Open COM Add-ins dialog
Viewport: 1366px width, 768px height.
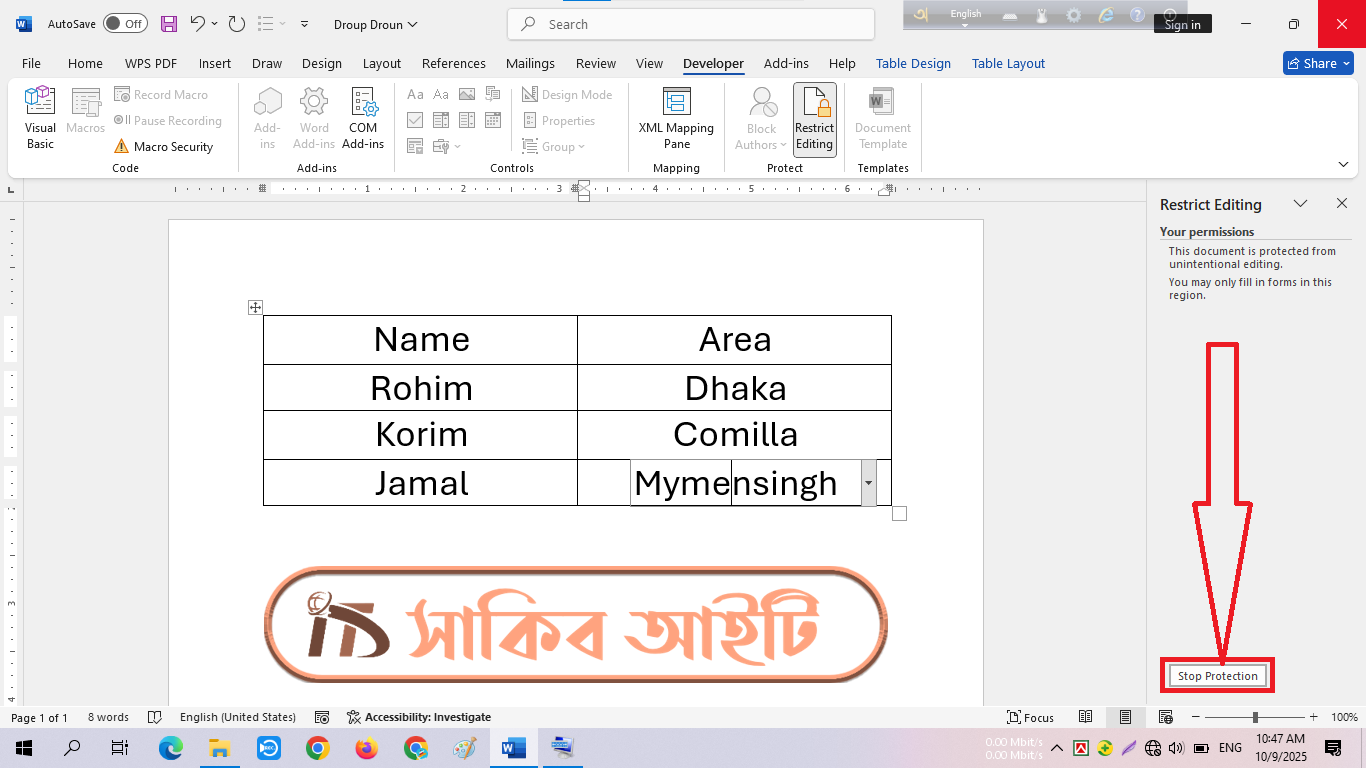tap(363, 118)
